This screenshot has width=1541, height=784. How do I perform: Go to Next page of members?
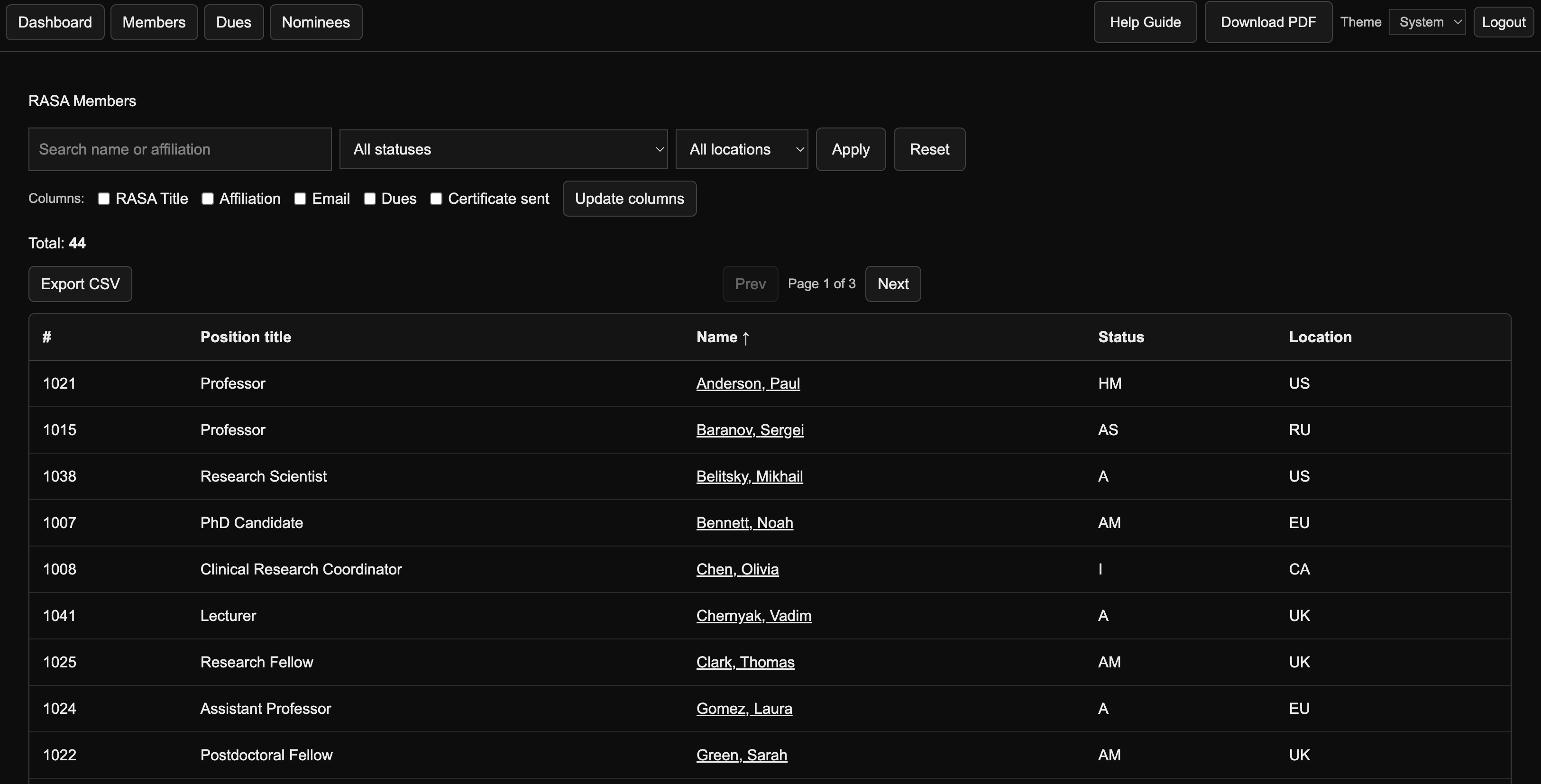click(892, 284)
